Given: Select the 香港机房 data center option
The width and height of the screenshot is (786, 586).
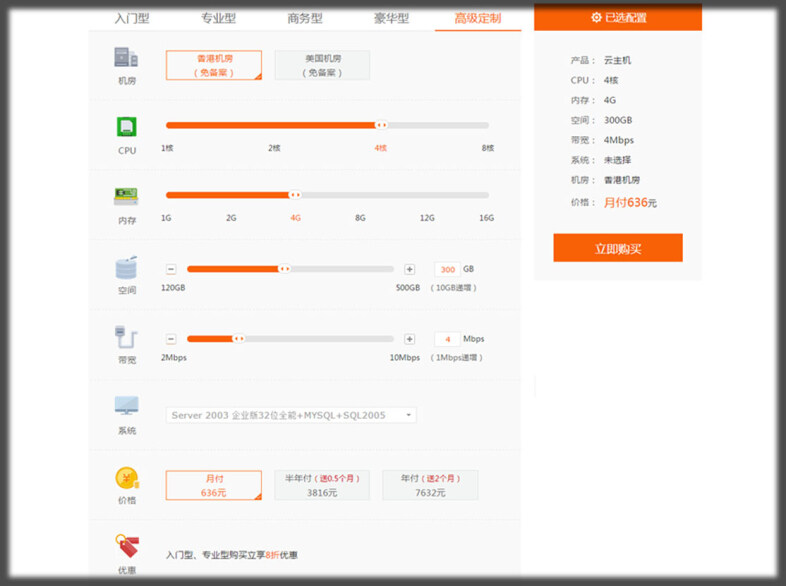Looking at the screenshot, I should click(214, 65).
